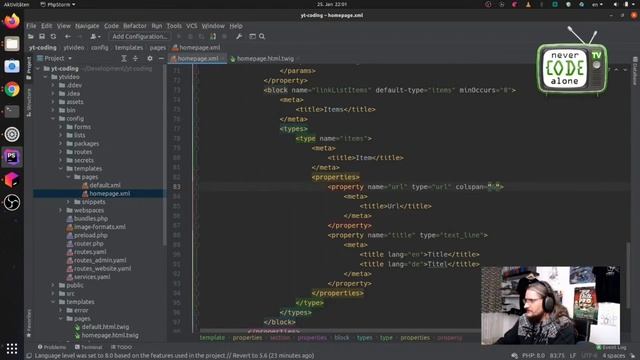The image size is (640, 360).
Task: Open the Problems tool window
Action: [51, 347]
